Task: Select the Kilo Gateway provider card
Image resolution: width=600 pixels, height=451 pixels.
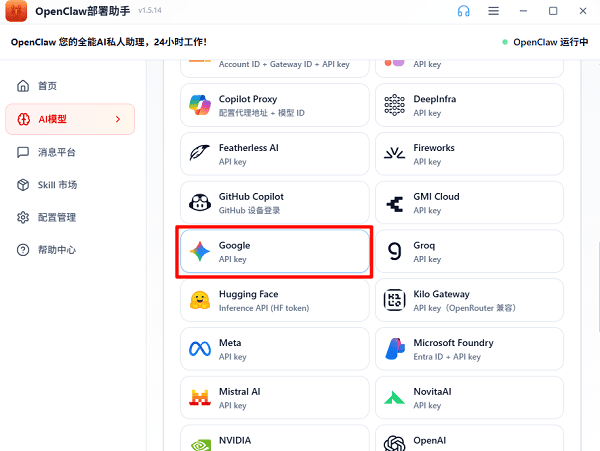Action: [x=470, y=300]
